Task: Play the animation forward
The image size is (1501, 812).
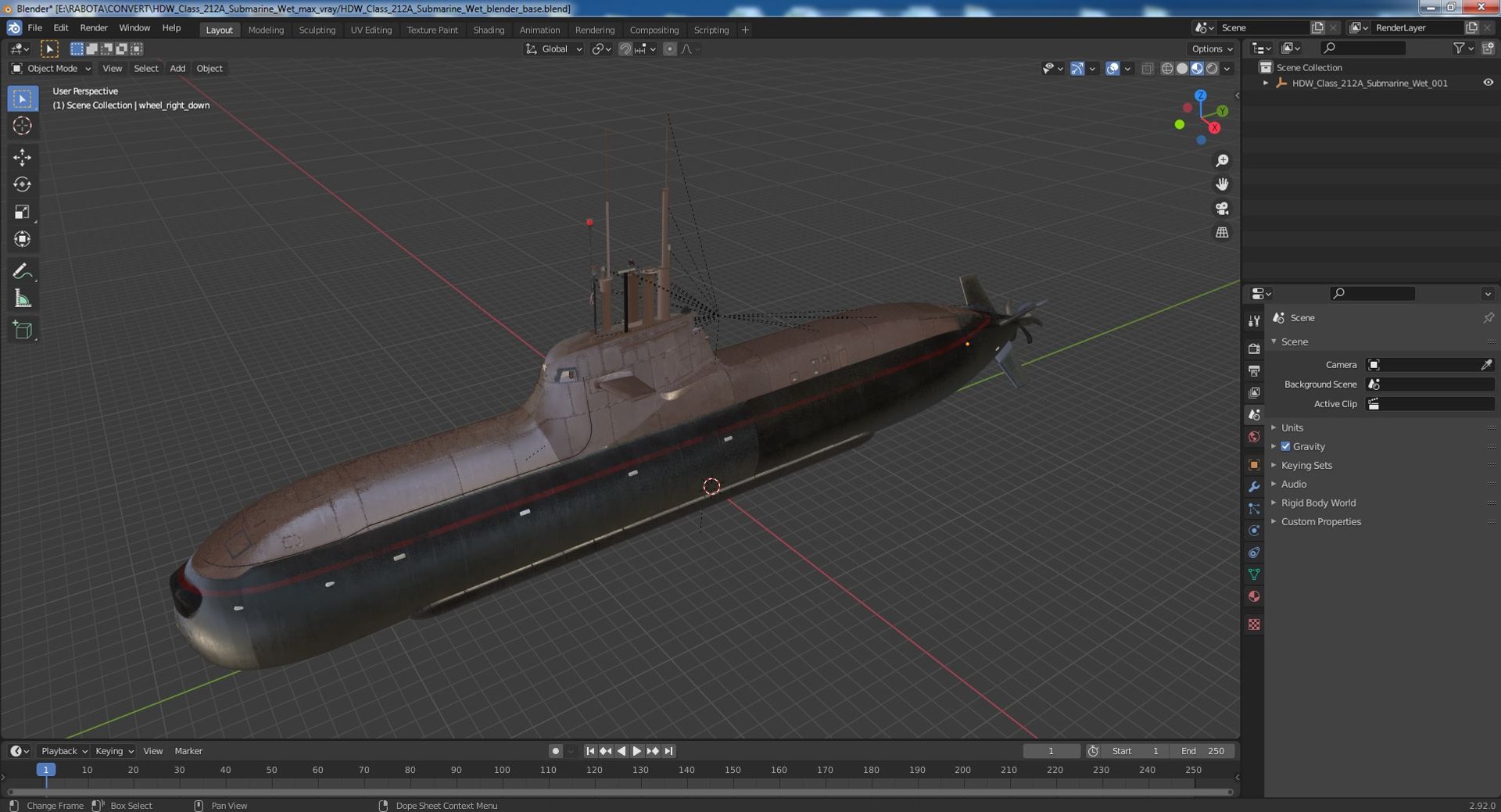Action: (x=636, y=751)
